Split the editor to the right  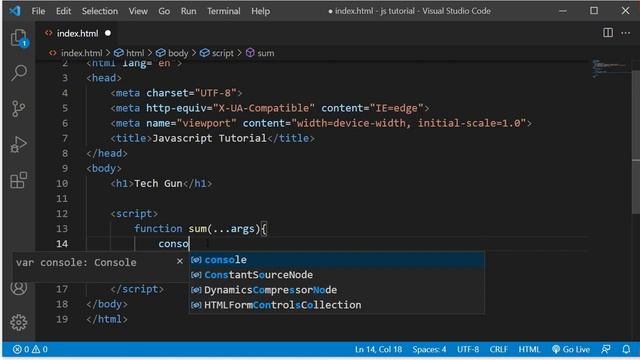[608, 33]
